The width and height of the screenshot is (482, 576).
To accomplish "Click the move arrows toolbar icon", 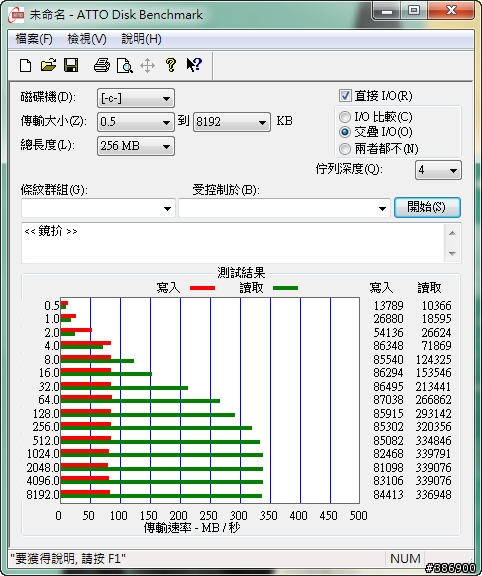I will pos(147,66).
